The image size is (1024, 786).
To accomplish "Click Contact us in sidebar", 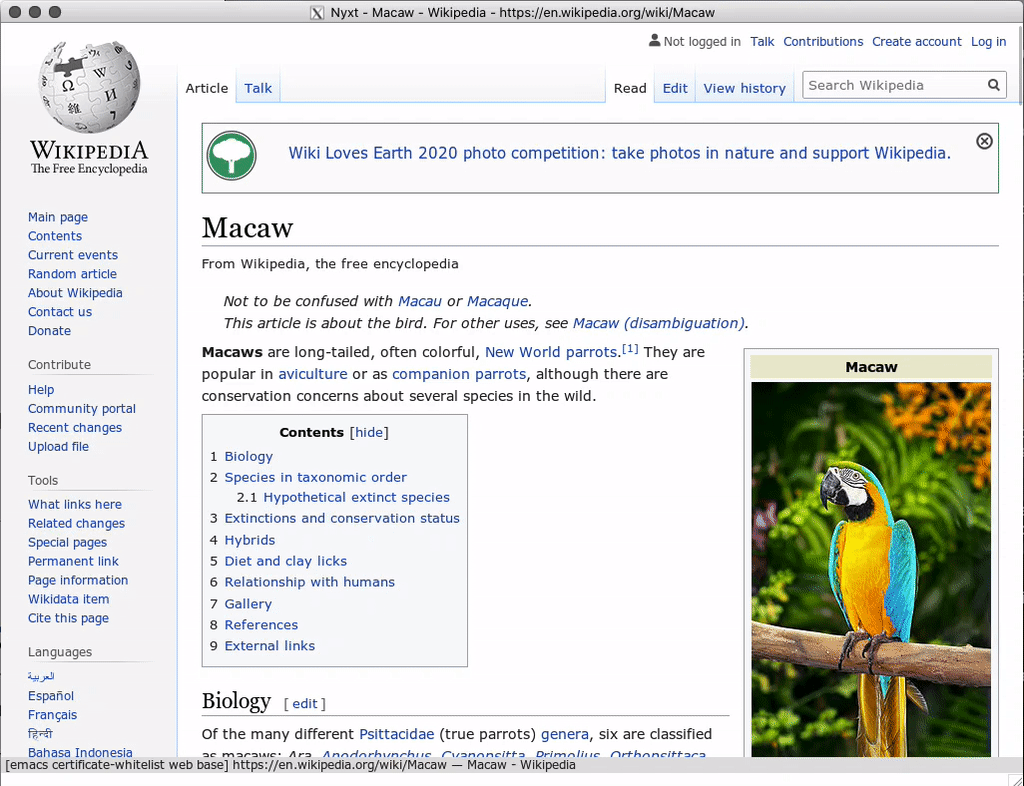I will 60,312.
